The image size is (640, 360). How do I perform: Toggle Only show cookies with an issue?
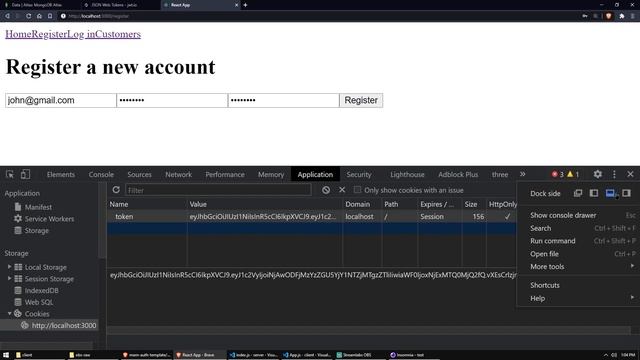358,190
